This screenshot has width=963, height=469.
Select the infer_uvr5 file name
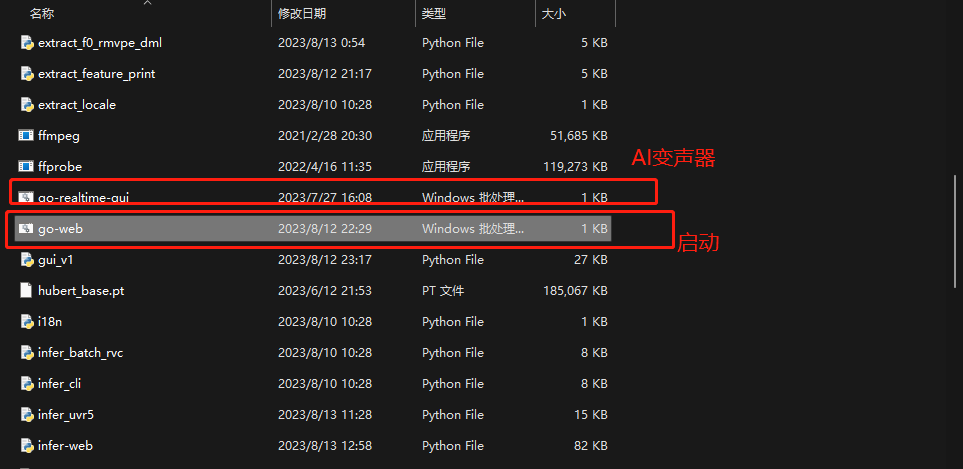point(66,415)
